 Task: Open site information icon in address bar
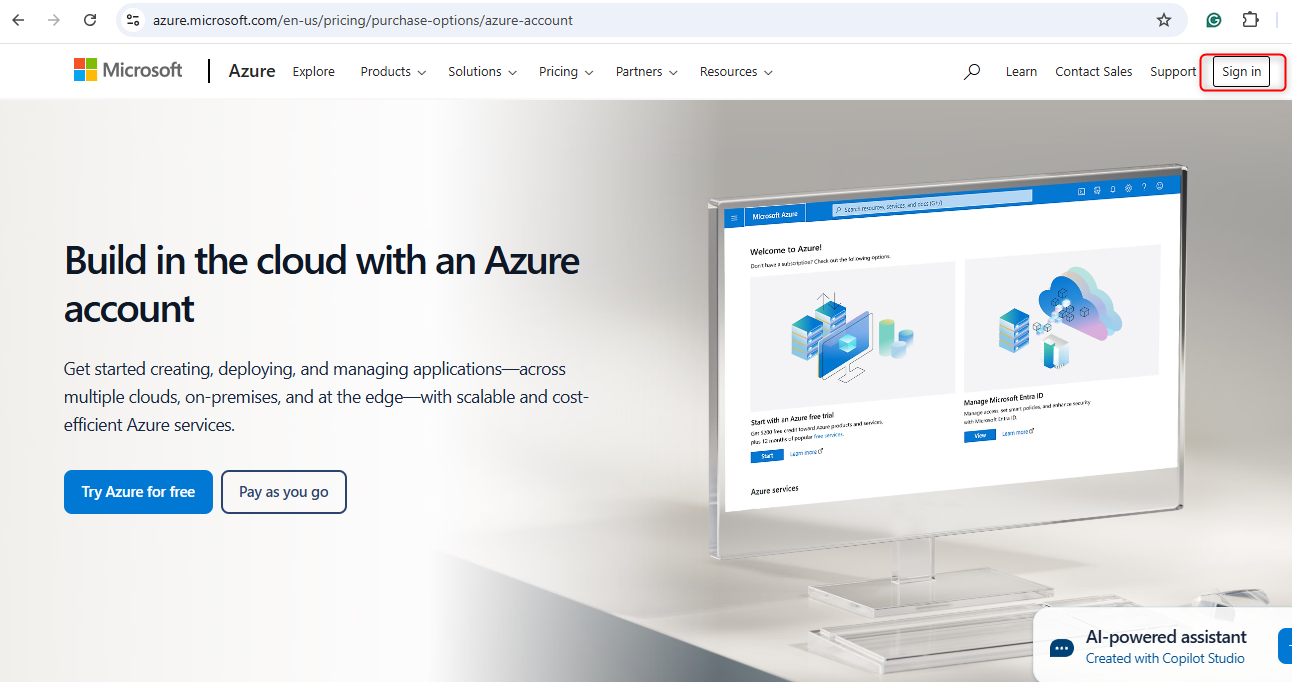click(133, 20)
